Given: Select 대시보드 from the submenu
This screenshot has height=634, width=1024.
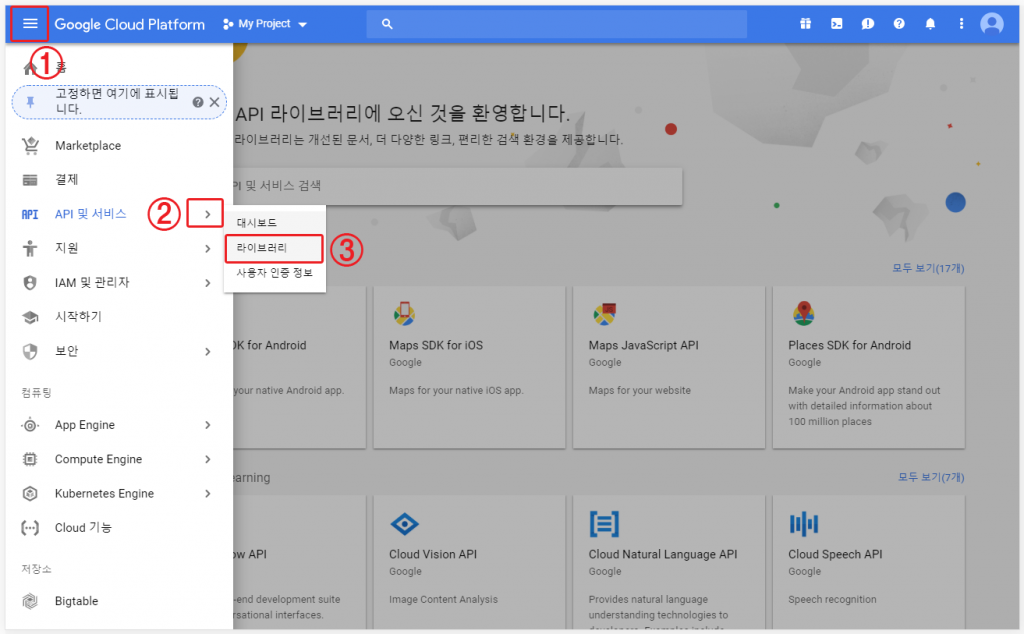Looking at the screenshot, I should coord(256,222).
